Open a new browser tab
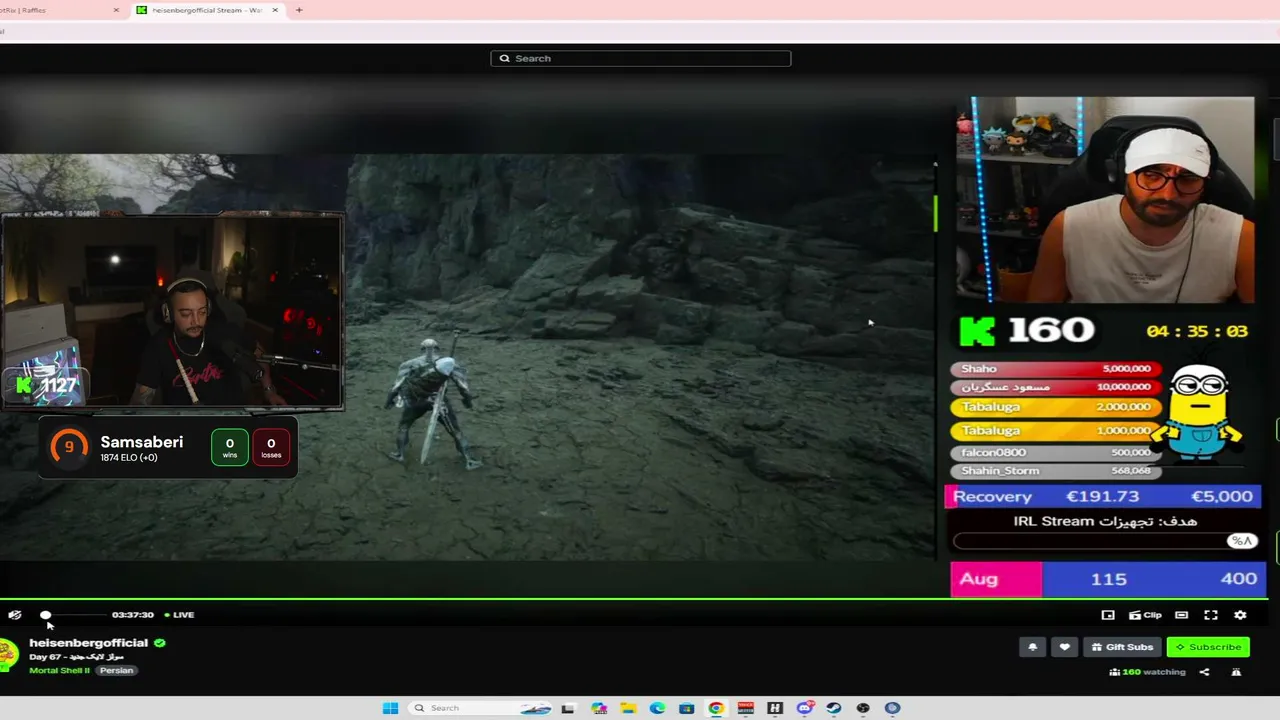Viewport: 1280px width, 720px height. (x=299, y=10)
